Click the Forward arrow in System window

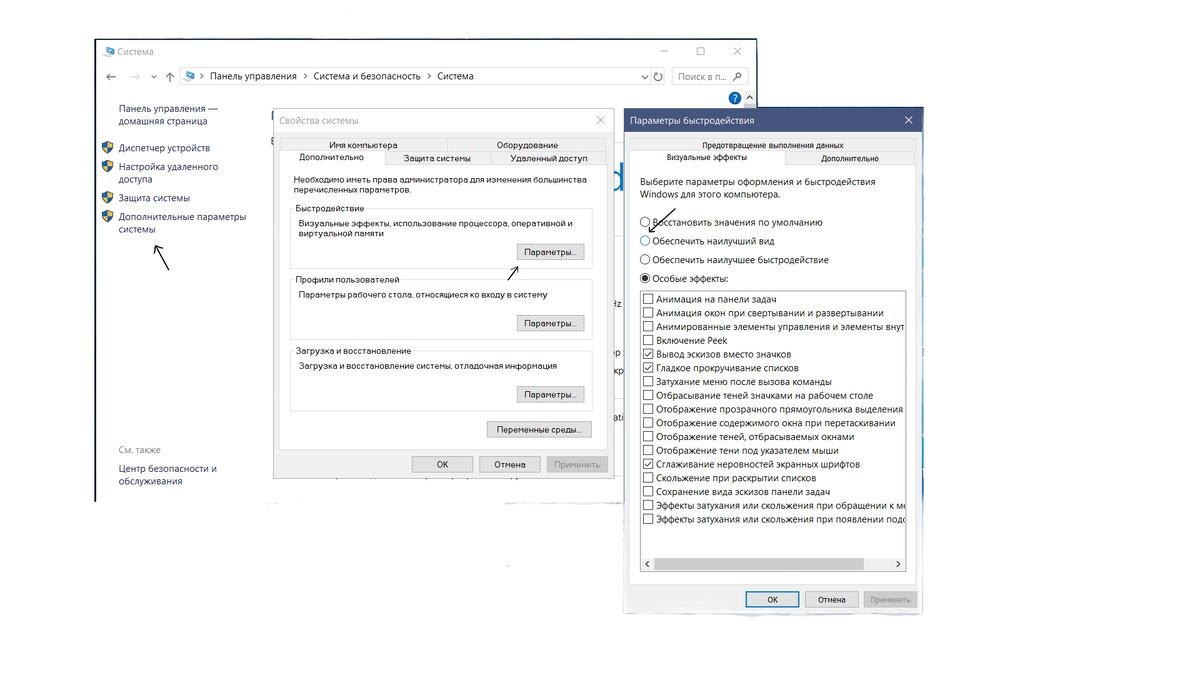point(134,76)
